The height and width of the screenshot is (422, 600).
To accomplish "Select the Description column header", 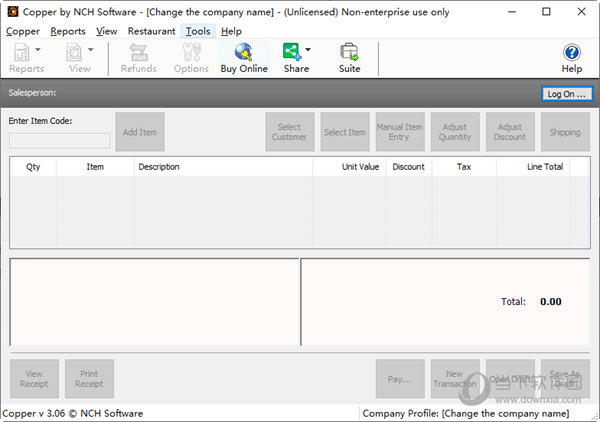I will tap(223, 167).
